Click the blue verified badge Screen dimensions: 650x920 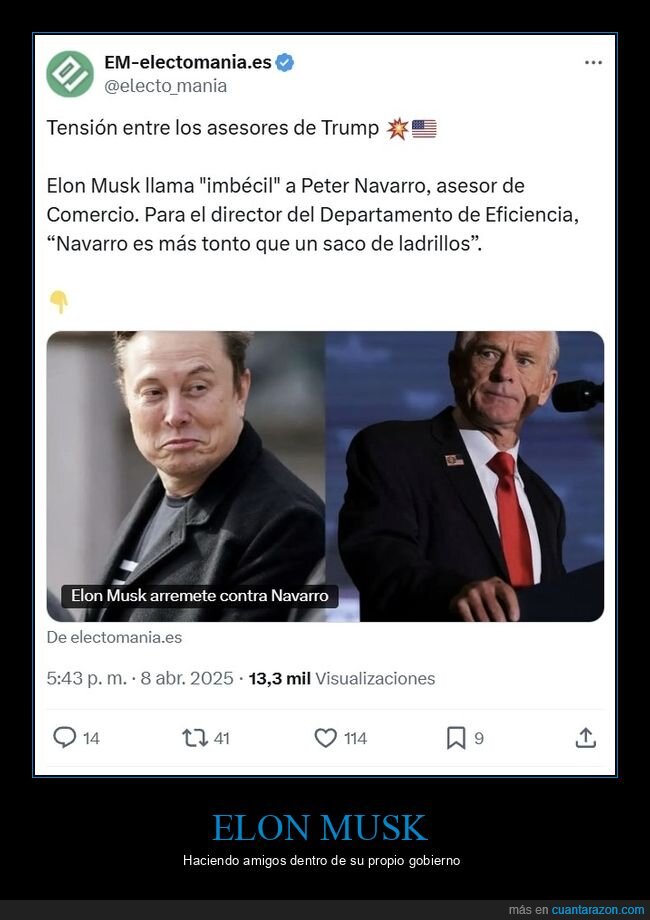[286, 63]
